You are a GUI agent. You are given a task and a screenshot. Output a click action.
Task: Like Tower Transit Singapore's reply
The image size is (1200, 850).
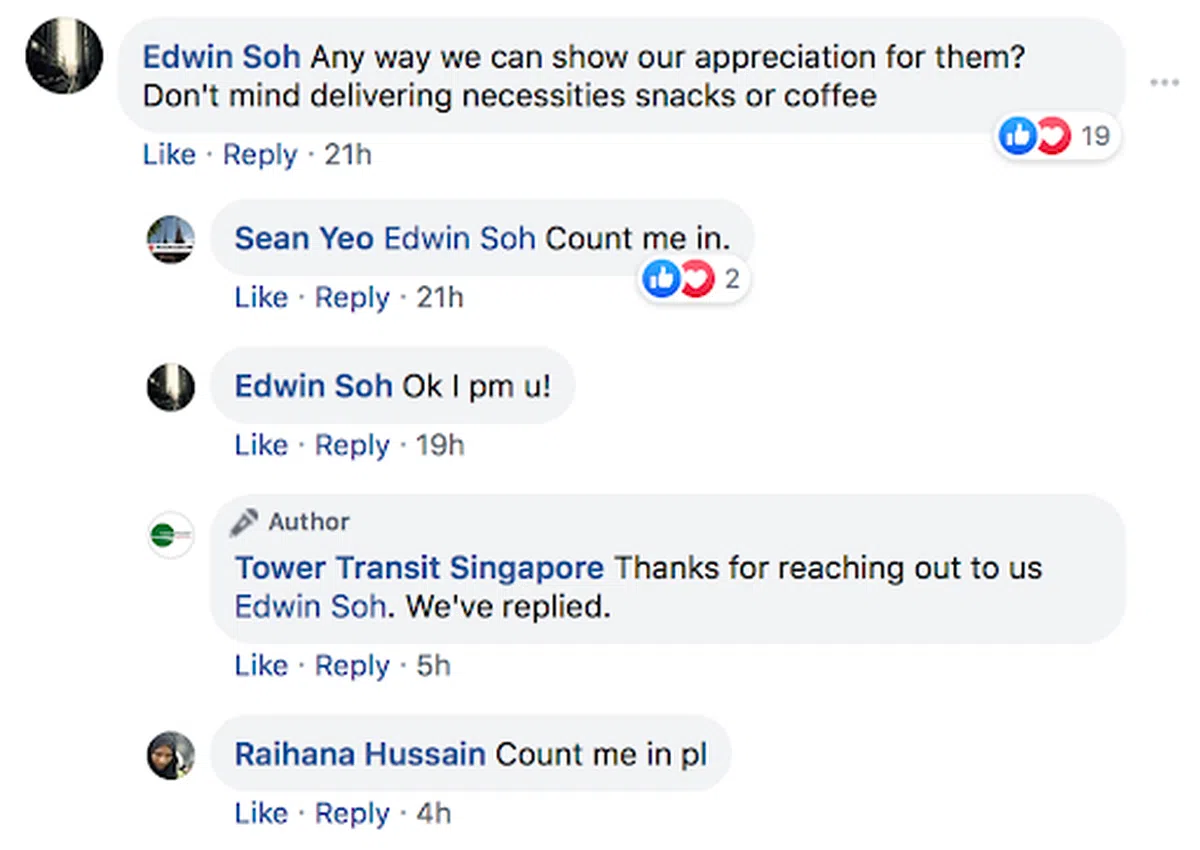[x=261, y=665]
